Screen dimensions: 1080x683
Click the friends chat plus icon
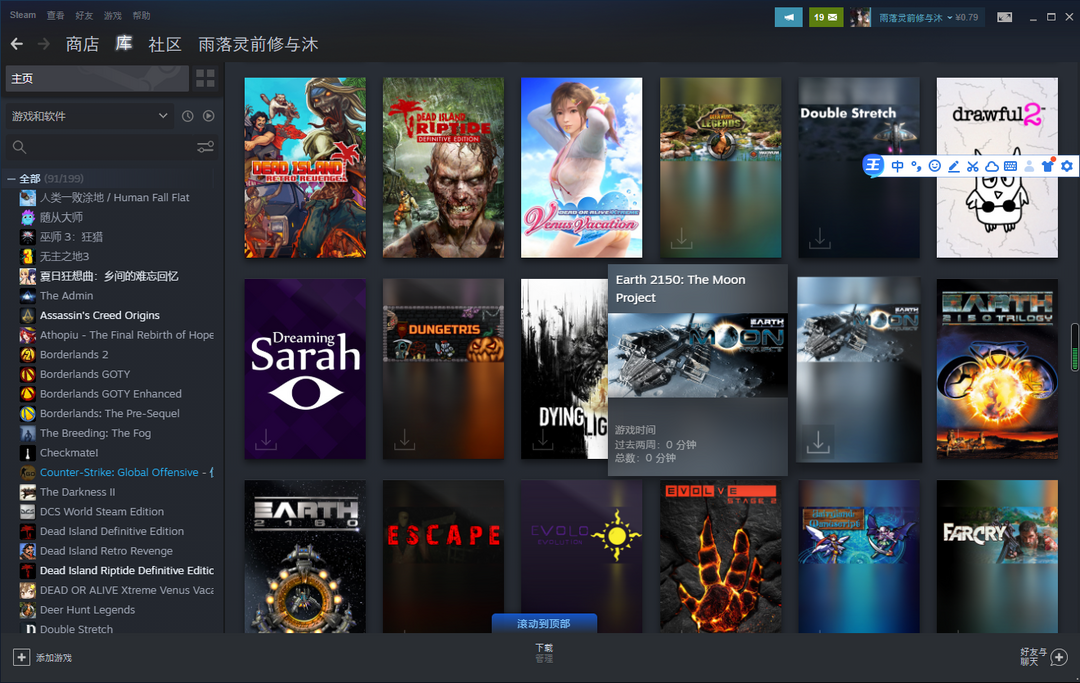click(x=1059, y=658)
